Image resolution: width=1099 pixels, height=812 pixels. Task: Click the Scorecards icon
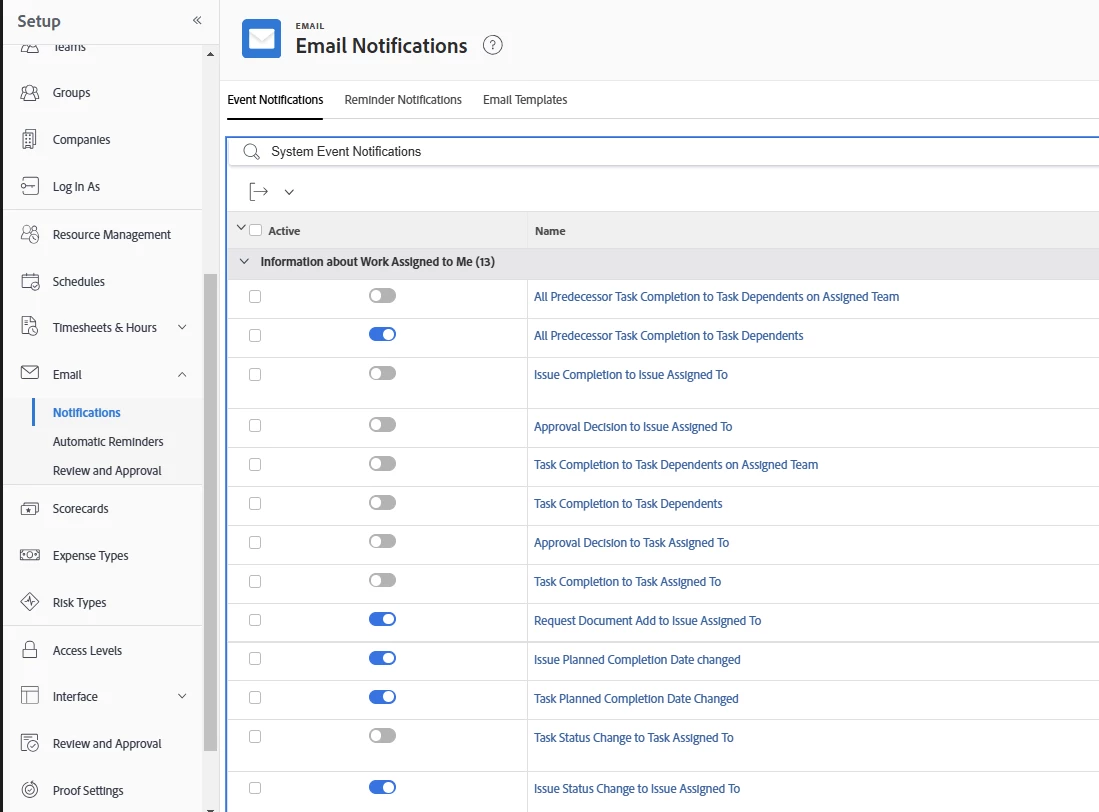29,509
